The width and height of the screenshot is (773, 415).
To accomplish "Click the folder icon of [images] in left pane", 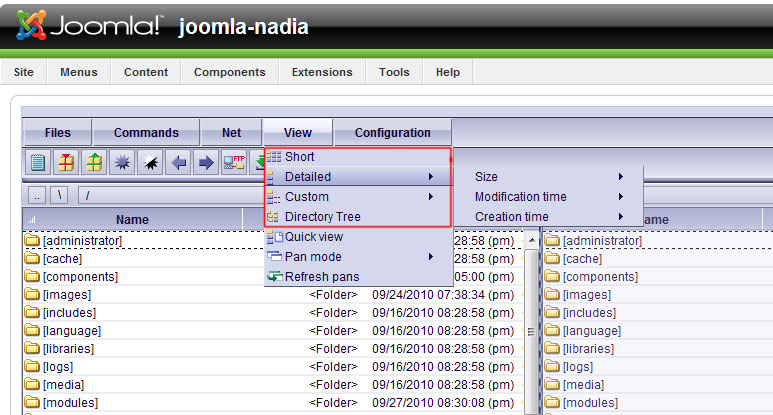I will pyautogui.click(x=33, y=294).
